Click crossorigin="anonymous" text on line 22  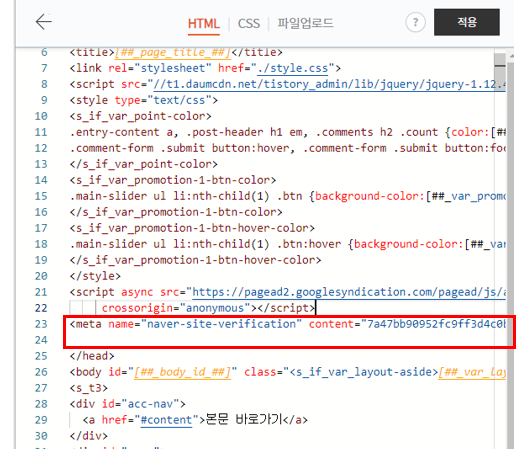pyautogui.click(x=176, y=308)
